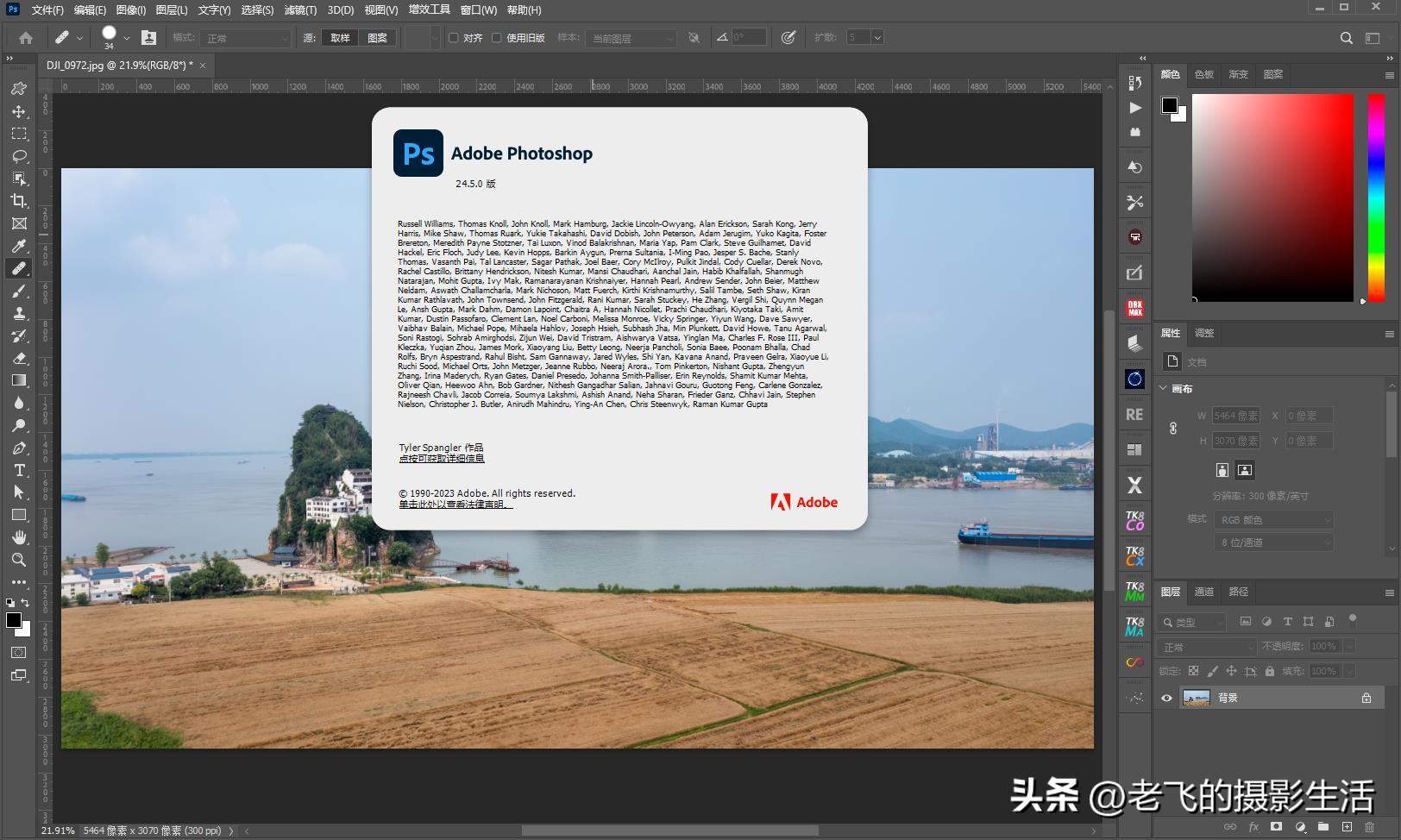1401x840 pixels.
Task: Select the Pen tool
Action: pos(19,448)
